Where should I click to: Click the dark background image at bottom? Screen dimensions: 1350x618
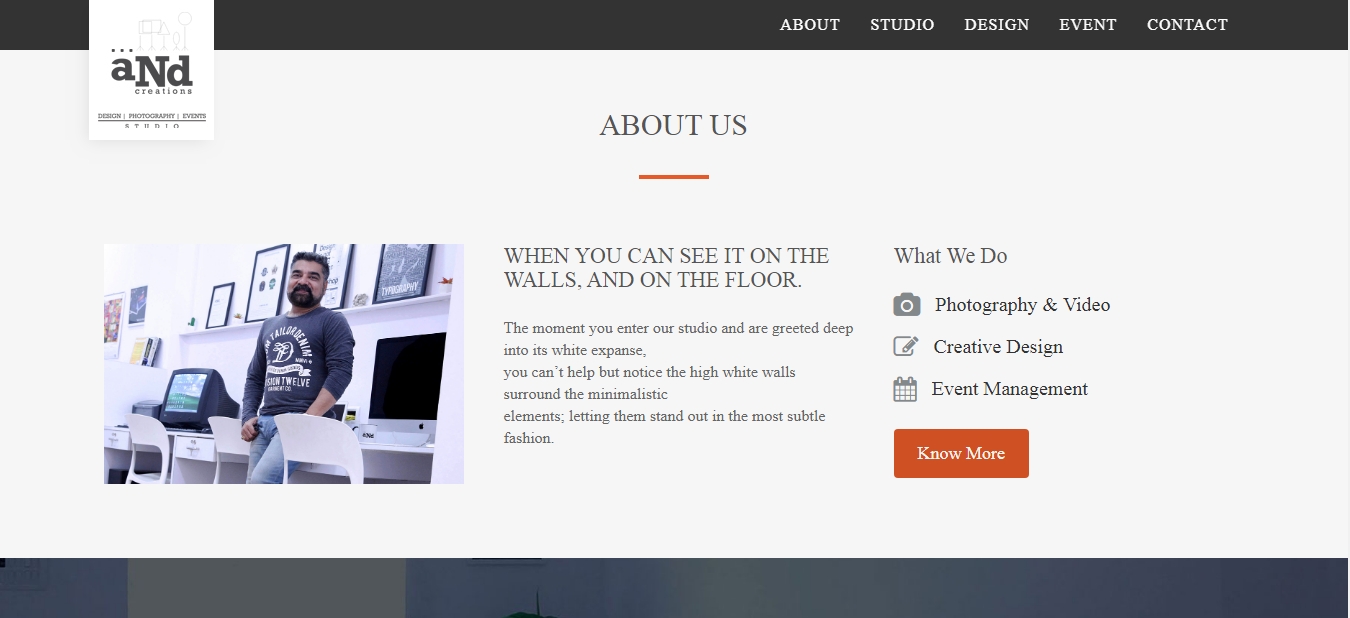[675, 588]
